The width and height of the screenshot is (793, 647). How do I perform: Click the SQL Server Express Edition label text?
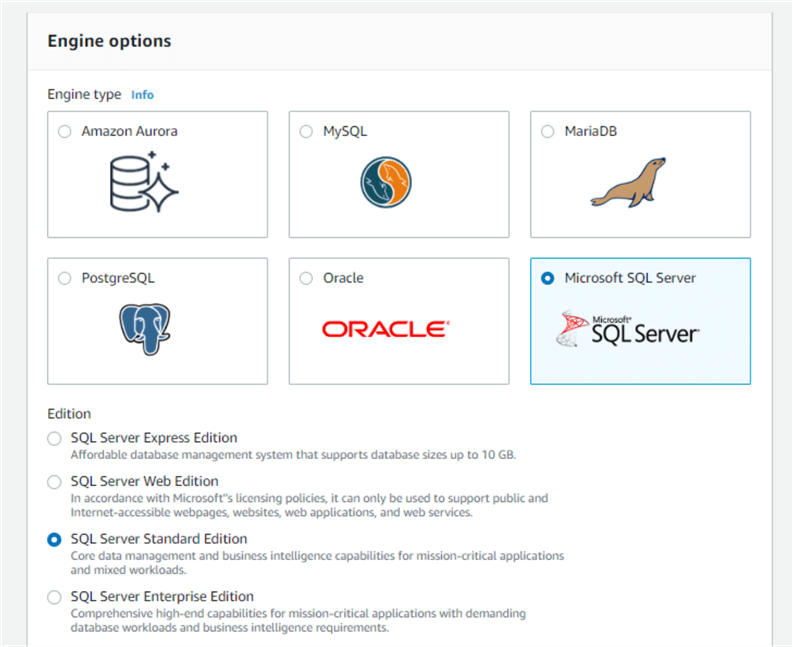tap(154, 438)
